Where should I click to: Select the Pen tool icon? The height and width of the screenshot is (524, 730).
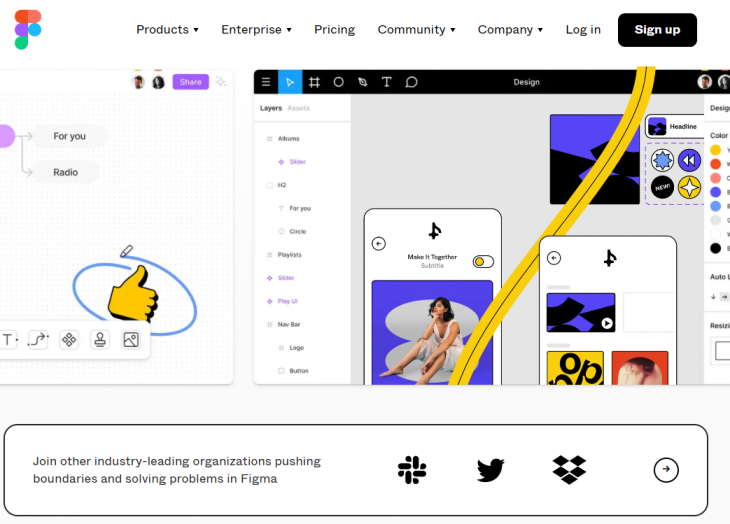tap(363, 82)
